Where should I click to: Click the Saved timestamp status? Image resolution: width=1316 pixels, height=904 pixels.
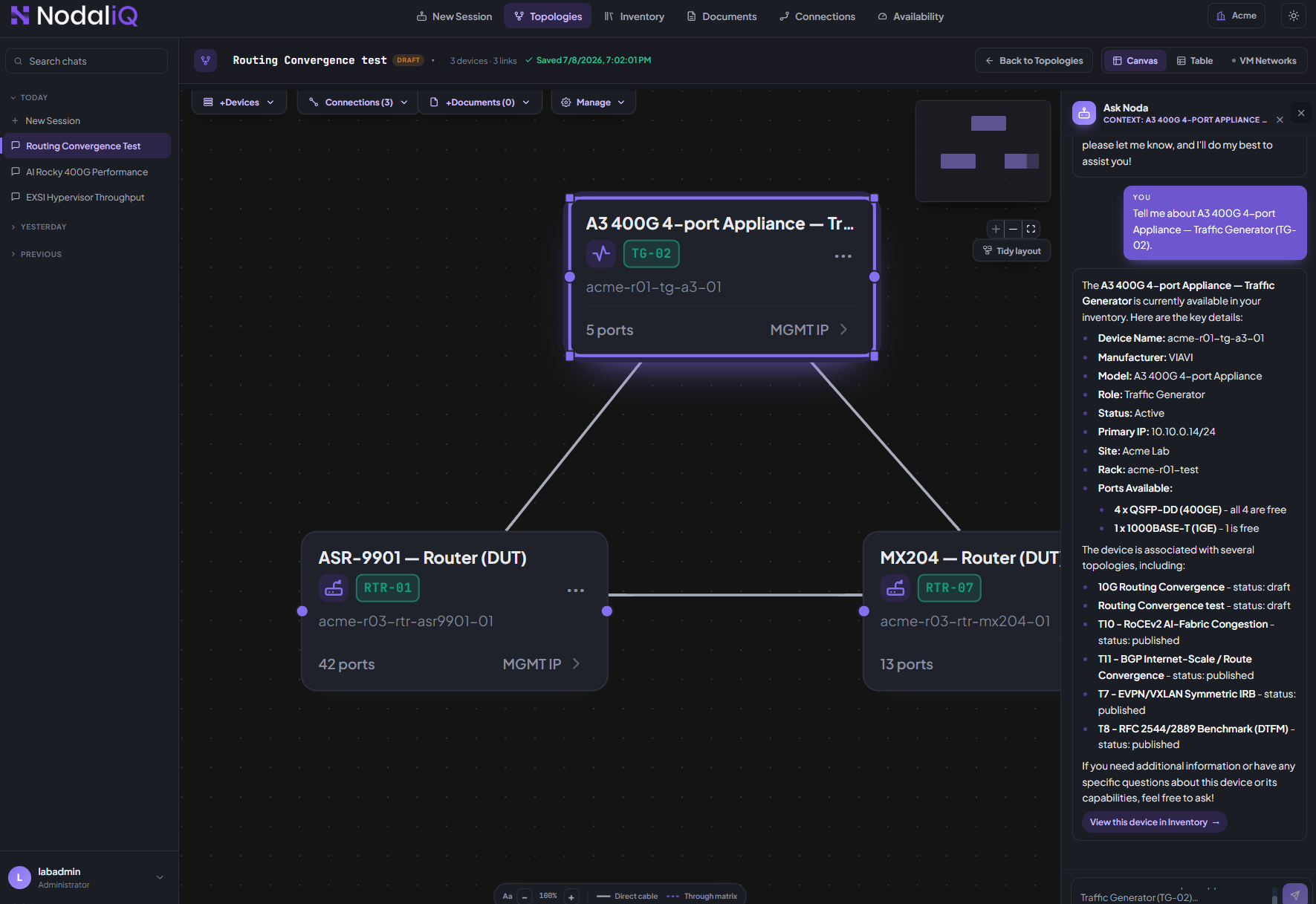coord(588,60)
